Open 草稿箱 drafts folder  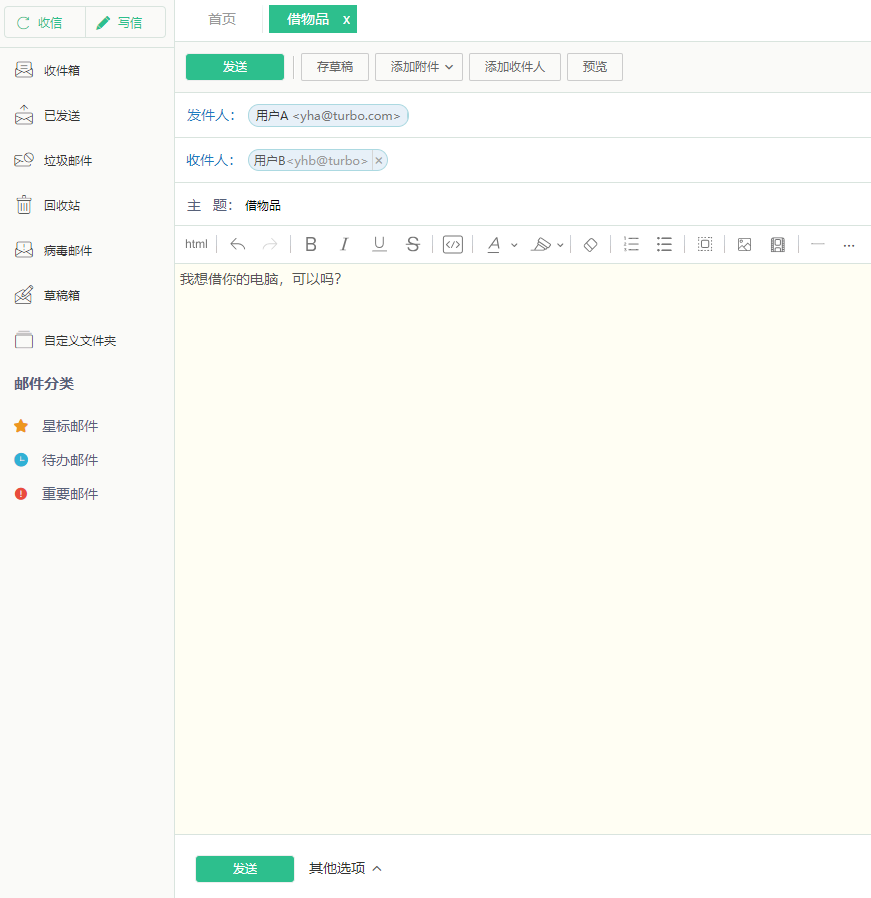click(x=62, y=296)
